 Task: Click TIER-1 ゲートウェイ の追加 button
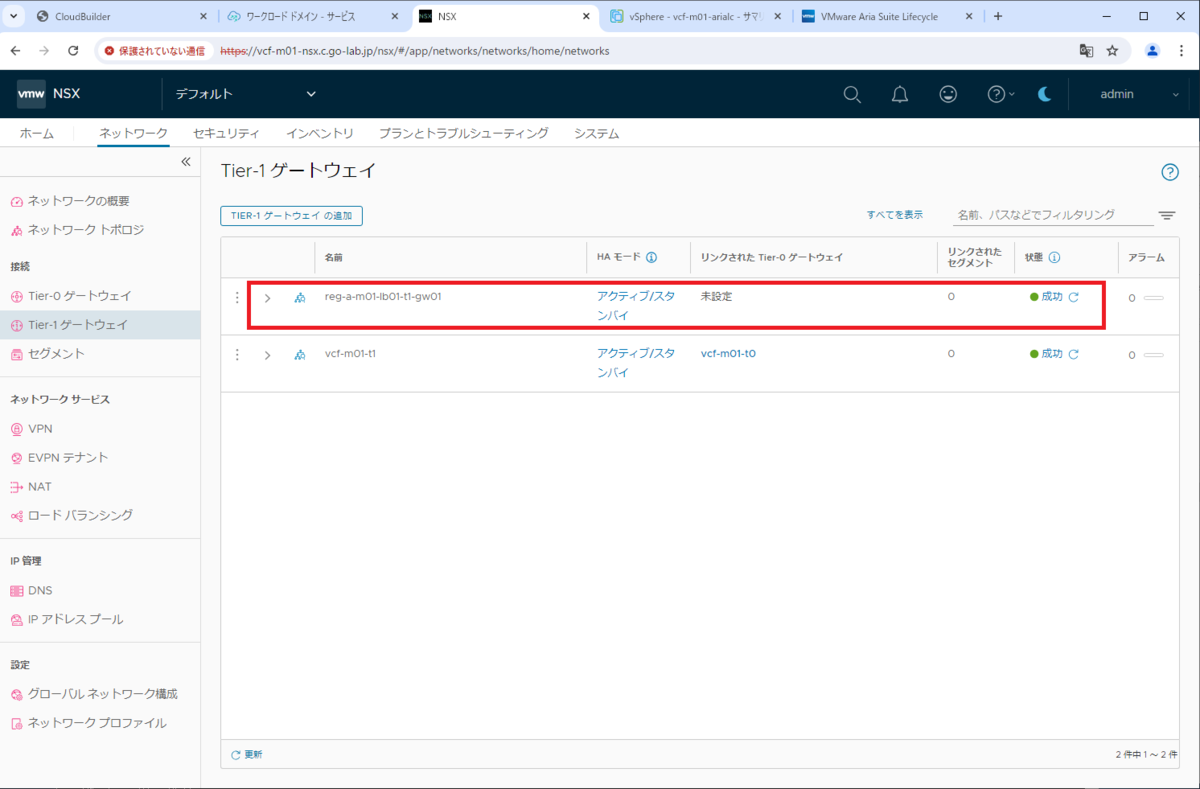291,215
